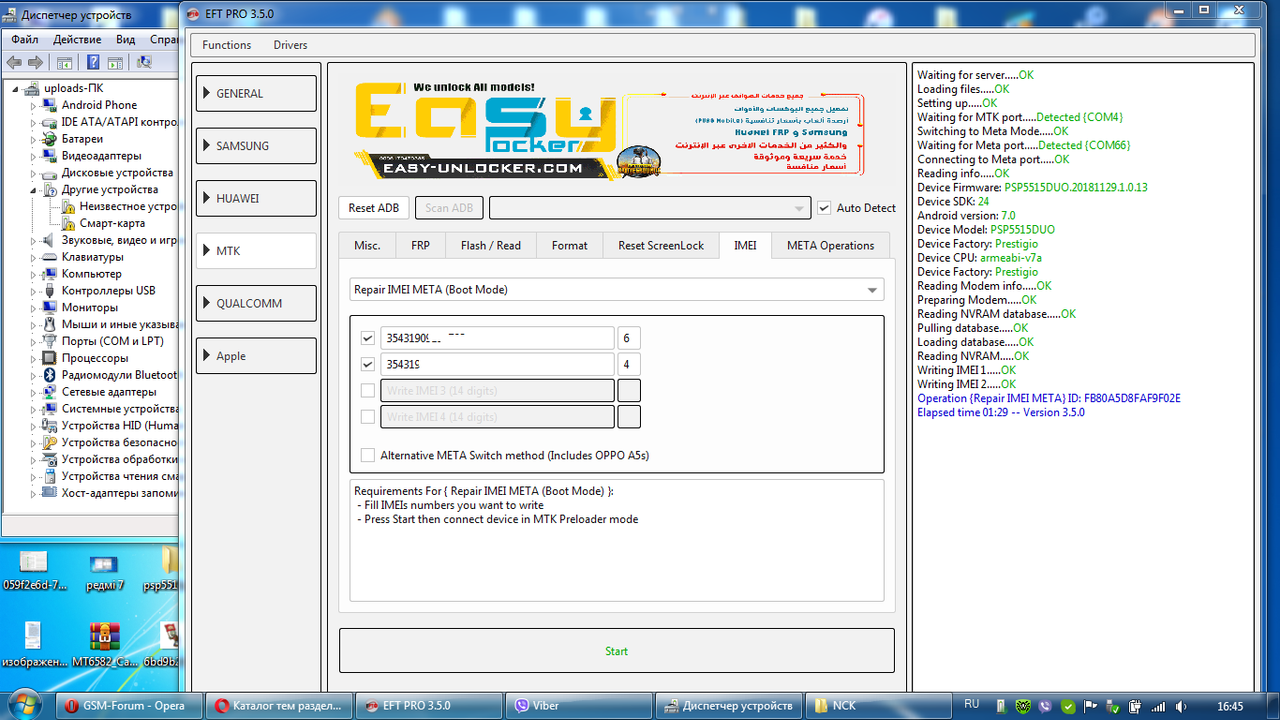Click the first IMEI check digit field
Viewport: 1280px width, 720px height.
(x=629, y=338)
